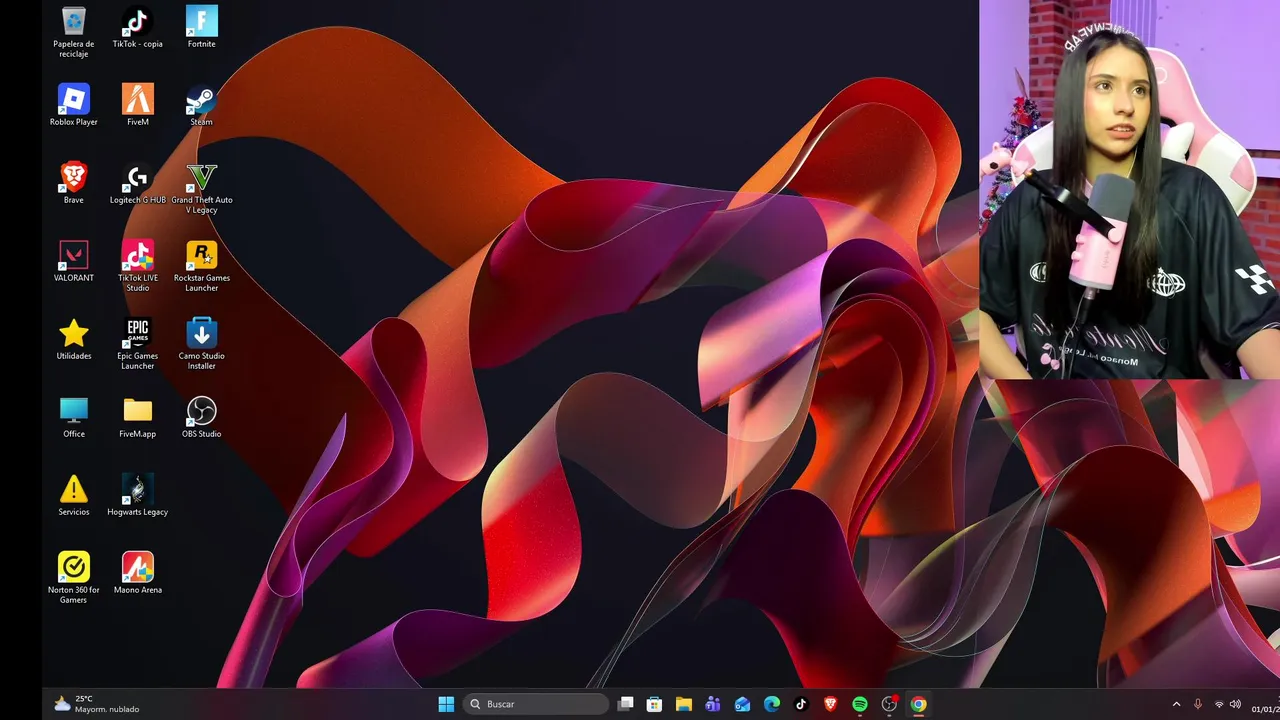The height and width of the screenshot is (720, 1280).
Task: Open Task View in the taskbar
Action: tap(625, 704)
